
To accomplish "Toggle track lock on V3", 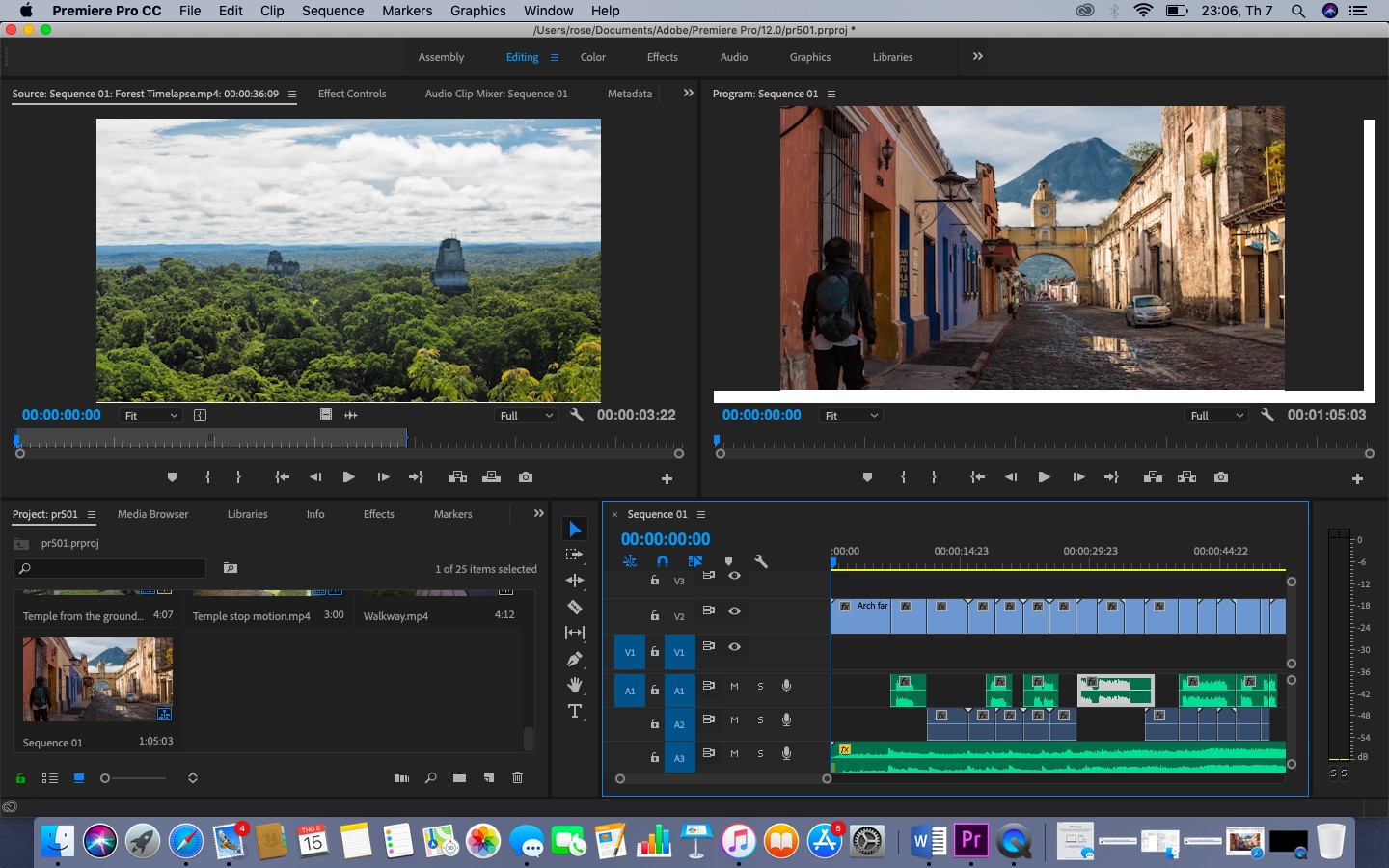I will 654,580.
